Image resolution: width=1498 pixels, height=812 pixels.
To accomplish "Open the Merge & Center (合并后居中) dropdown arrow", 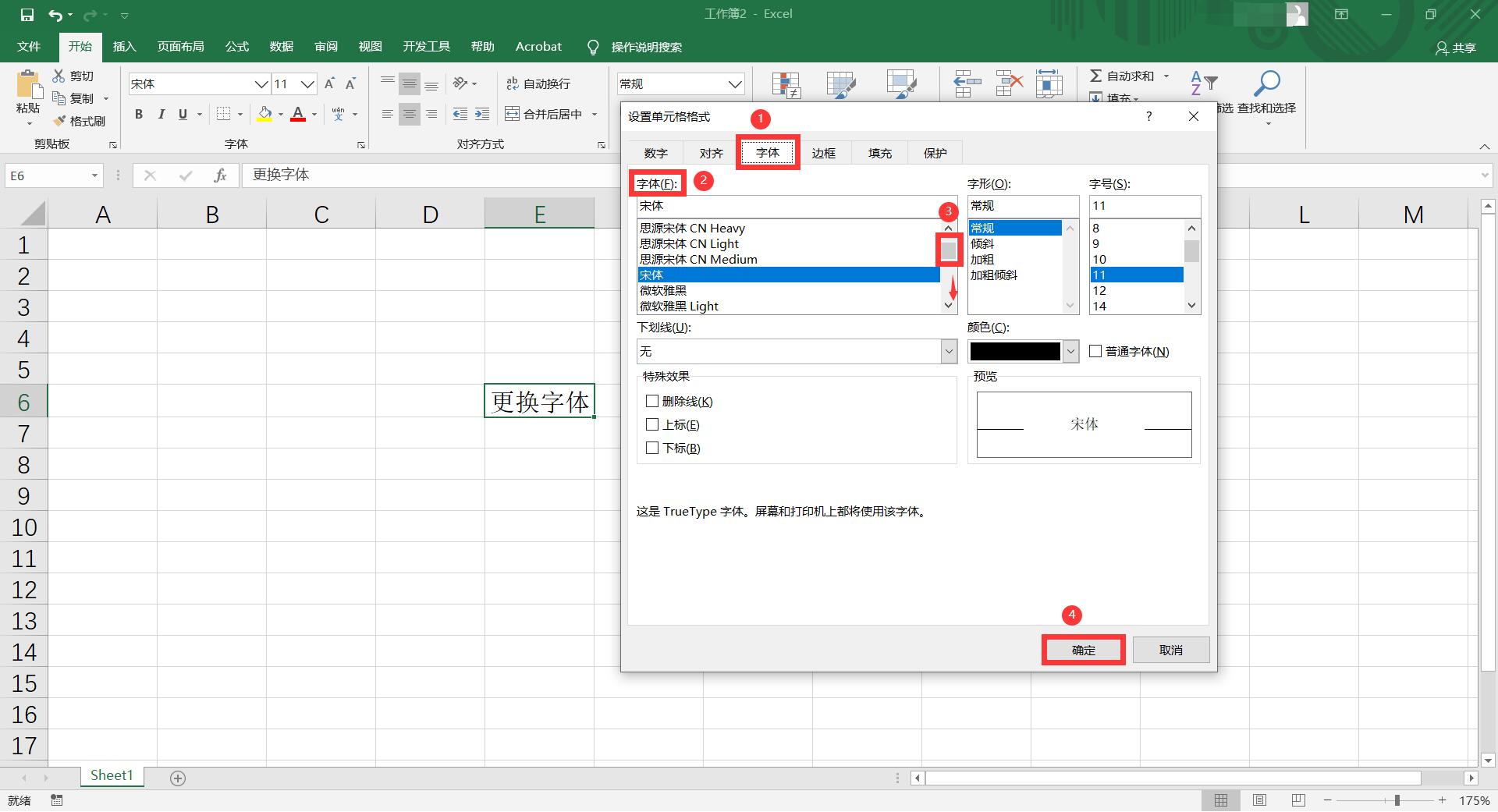I will point(595,115).
